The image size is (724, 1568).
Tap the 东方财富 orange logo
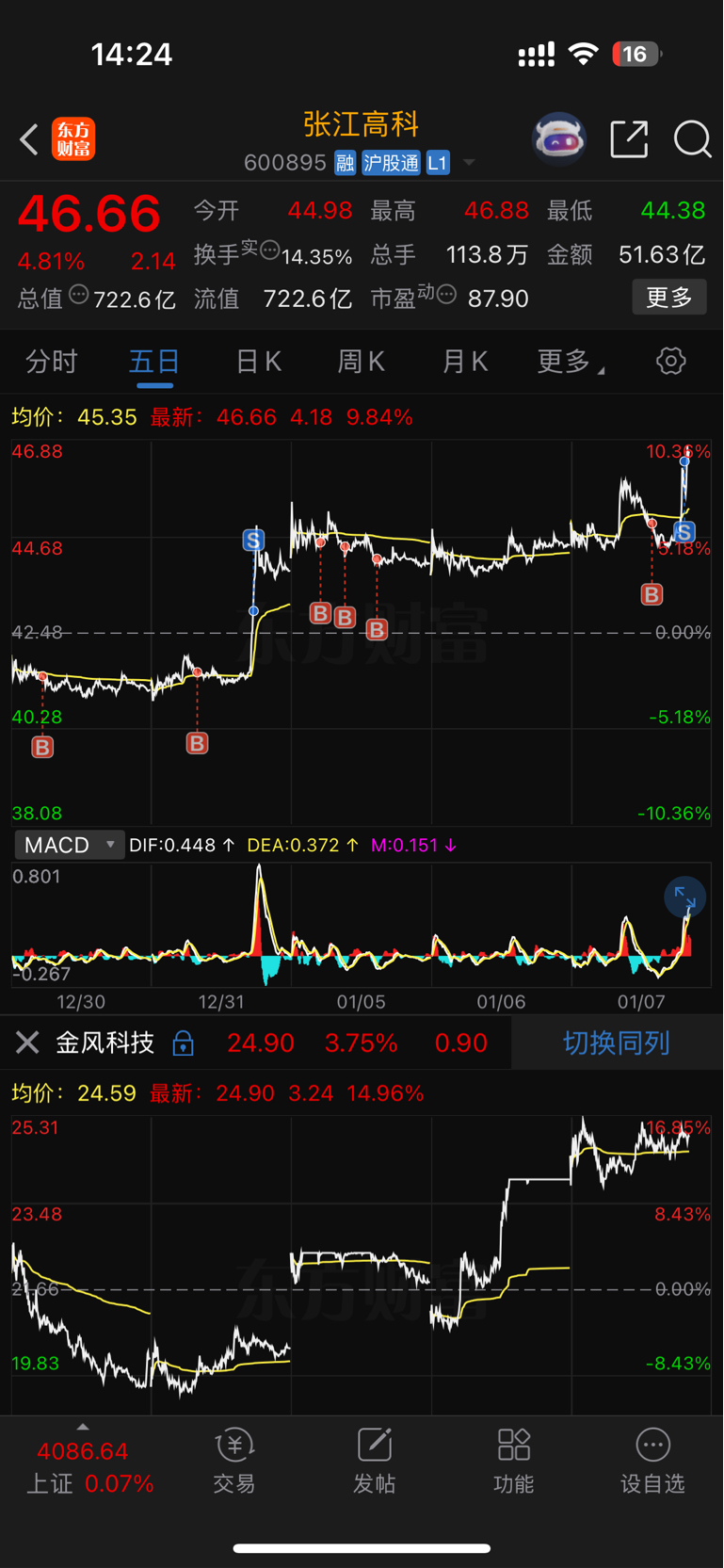tap(73, 139)
